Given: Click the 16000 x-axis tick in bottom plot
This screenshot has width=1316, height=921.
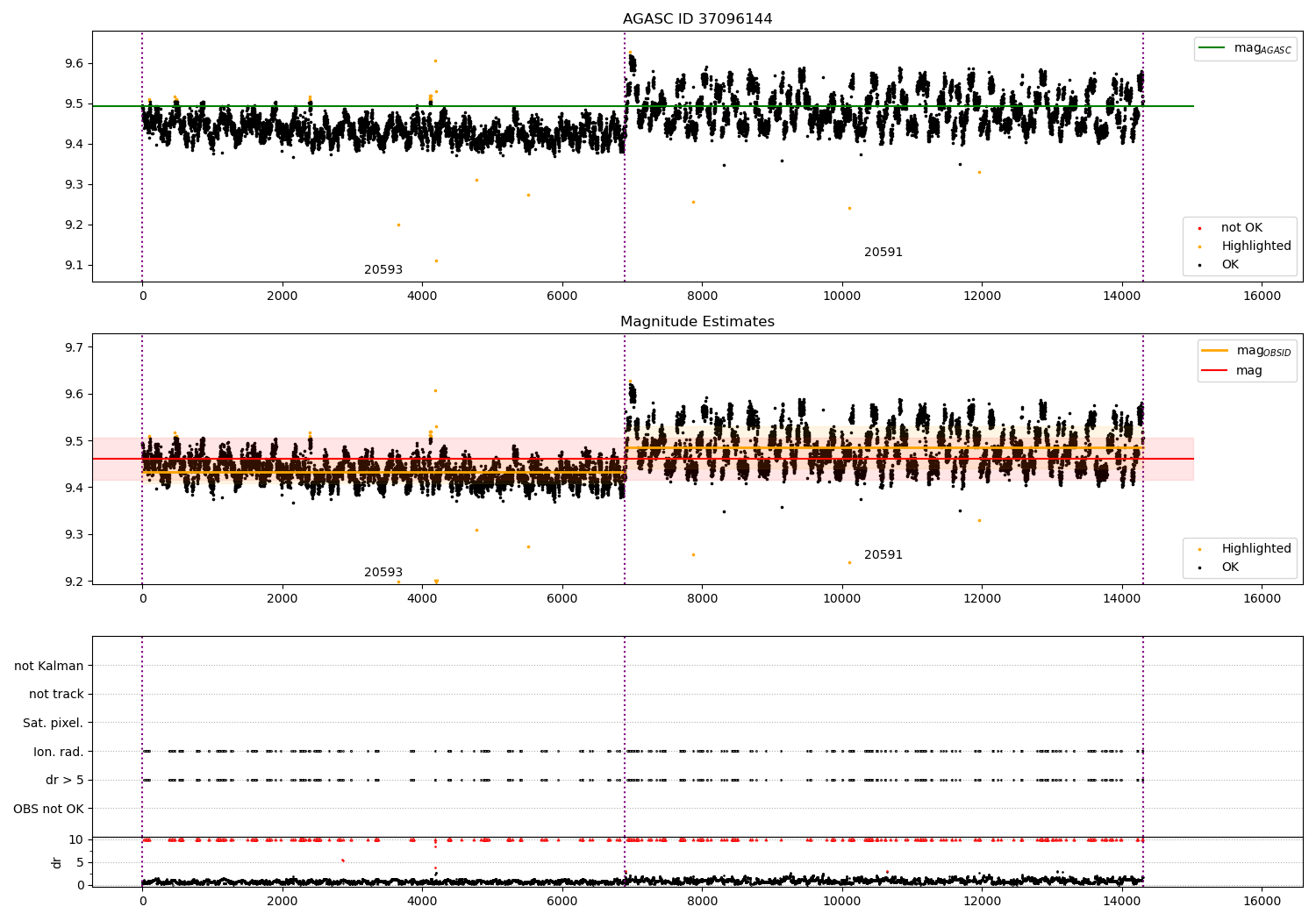Looking at the screenshot, I should 1262,901.
